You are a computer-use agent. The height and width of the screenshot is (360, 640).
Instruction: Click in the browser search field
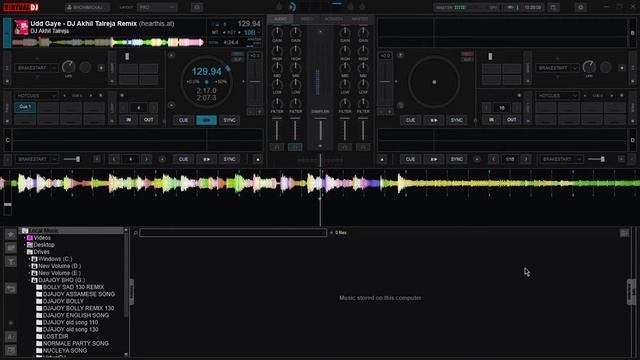coord(233,233)
